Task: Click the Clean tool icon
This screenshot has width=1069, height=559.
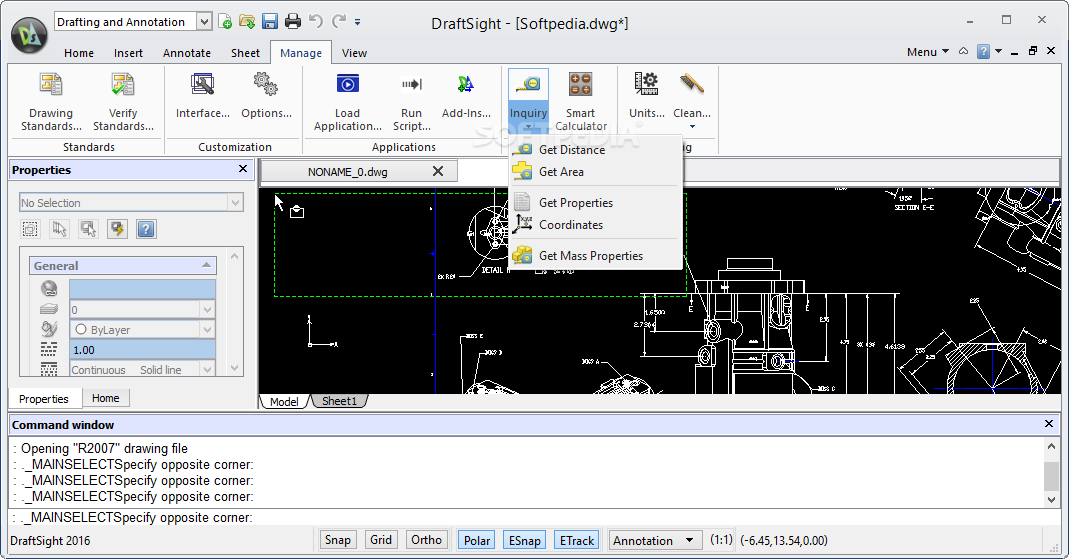Action: (692, 85)
